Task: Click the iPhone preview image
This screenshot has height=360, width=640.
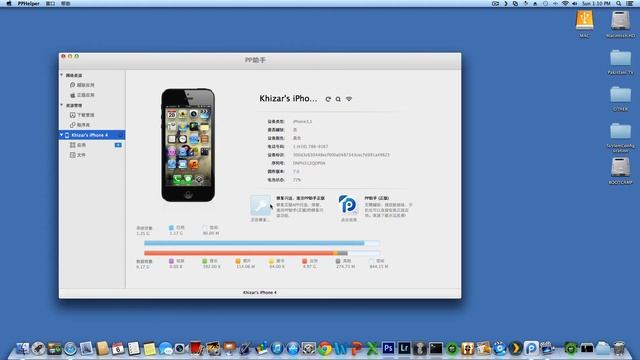Action: tap(188, 145)
